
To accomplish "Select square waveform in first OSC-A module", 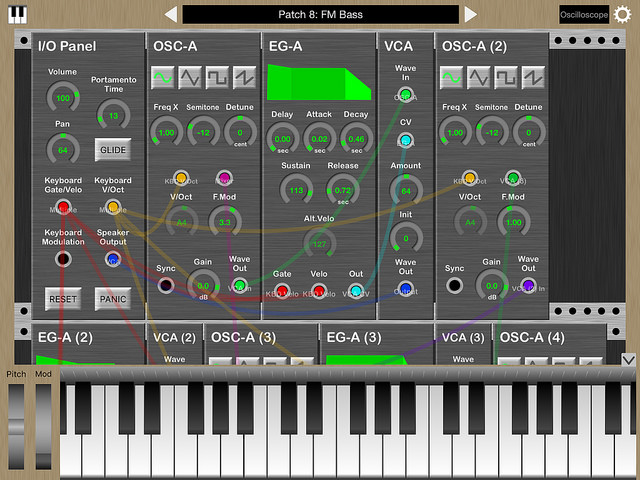I will coord(216,77).
